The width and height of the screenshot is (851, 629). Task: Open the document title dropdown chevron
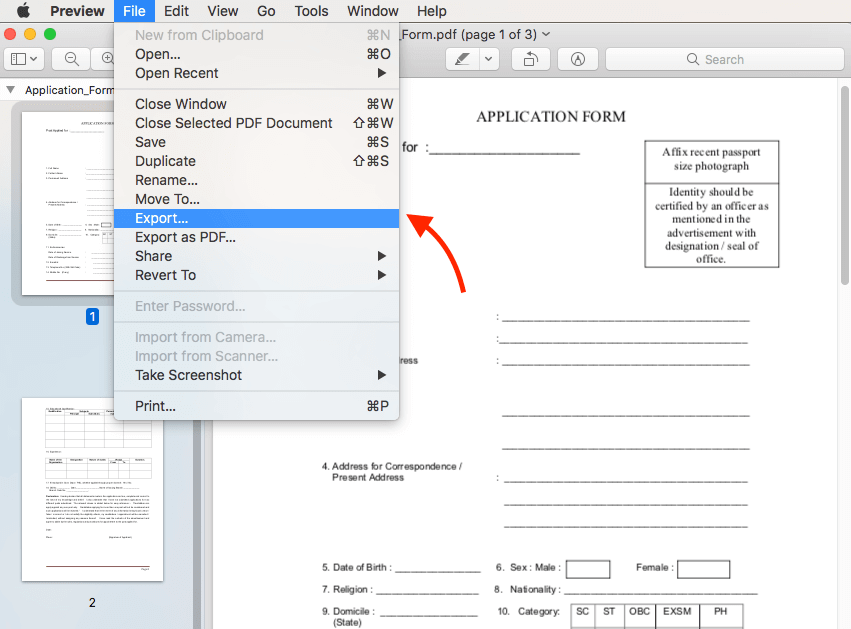546,34
